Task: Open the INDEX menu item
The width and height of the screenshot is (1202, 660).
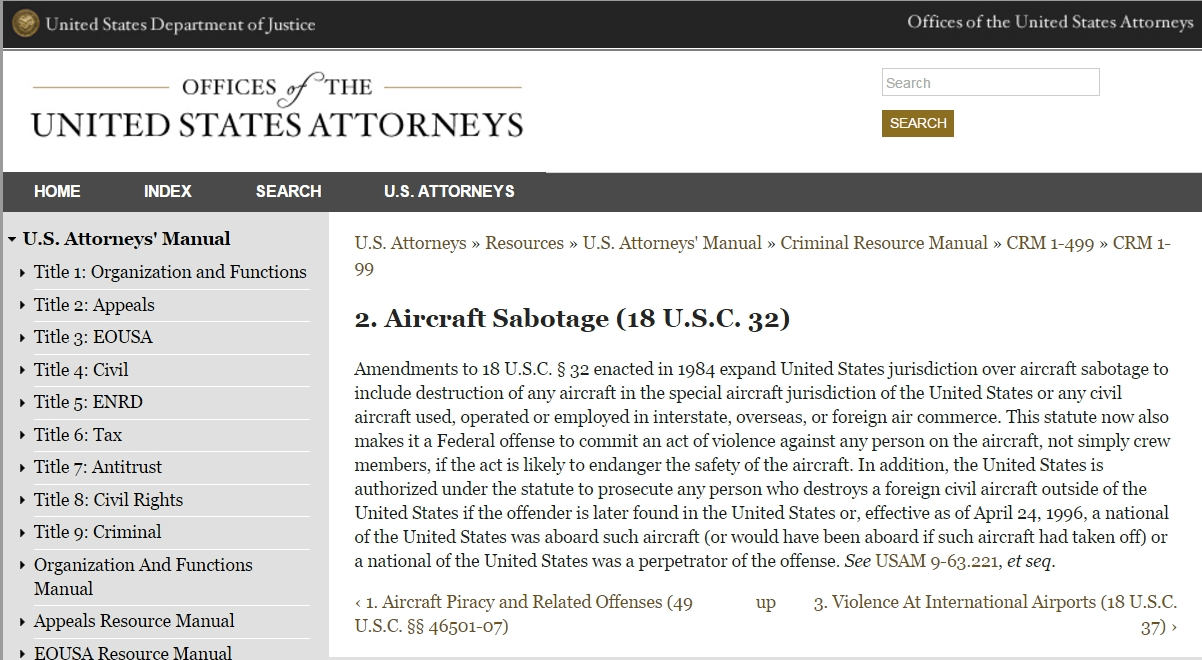Action: (x=167, y=191)
